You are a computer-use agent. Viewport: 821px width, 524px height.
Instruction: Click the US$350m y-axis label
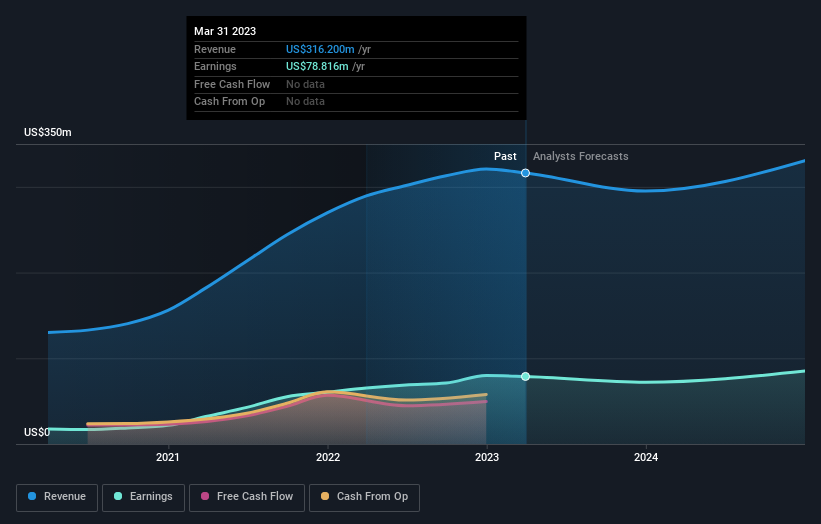[x=48, y=132]
